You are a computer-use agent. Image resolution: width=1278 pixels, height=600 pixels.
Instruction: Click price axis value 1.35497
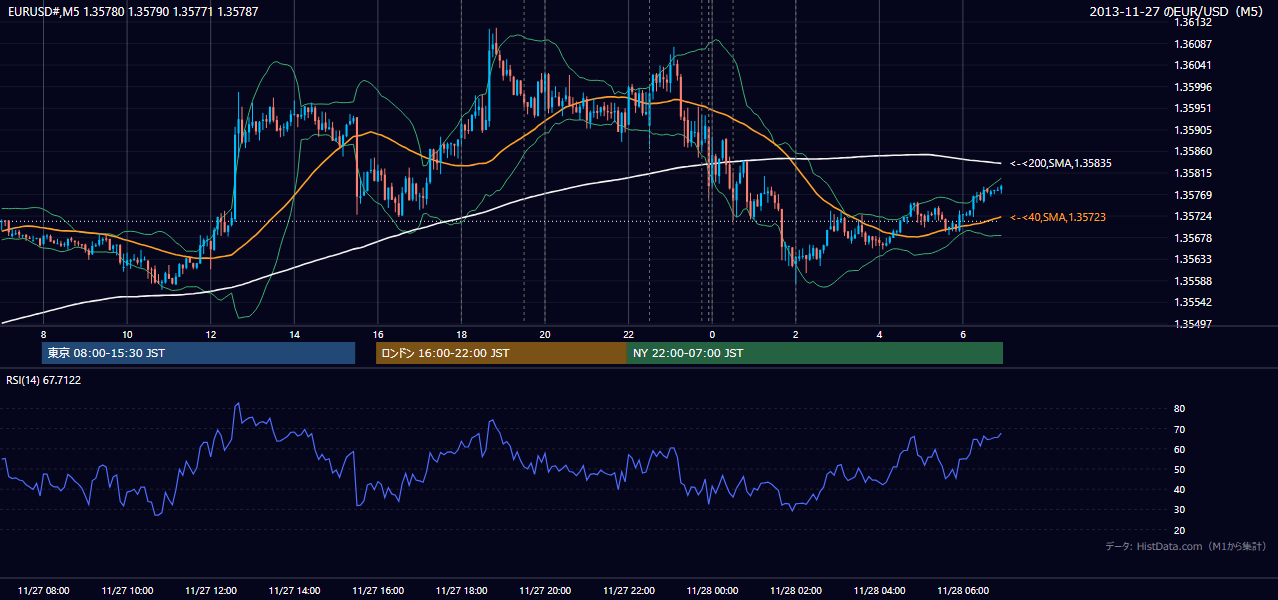(x=1193, y=324)
